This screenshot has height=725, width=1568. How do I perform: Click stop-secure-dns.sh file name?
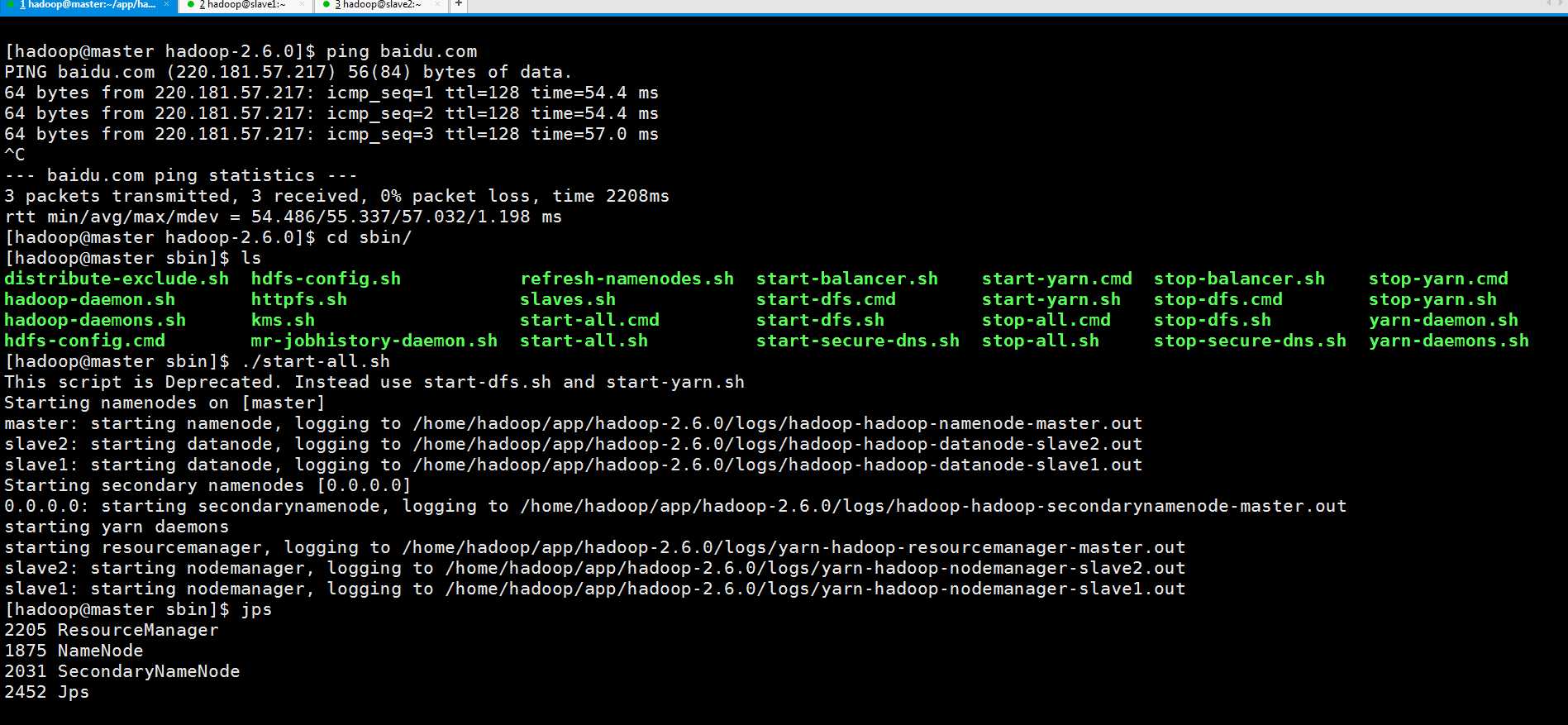coord(1250,341)
